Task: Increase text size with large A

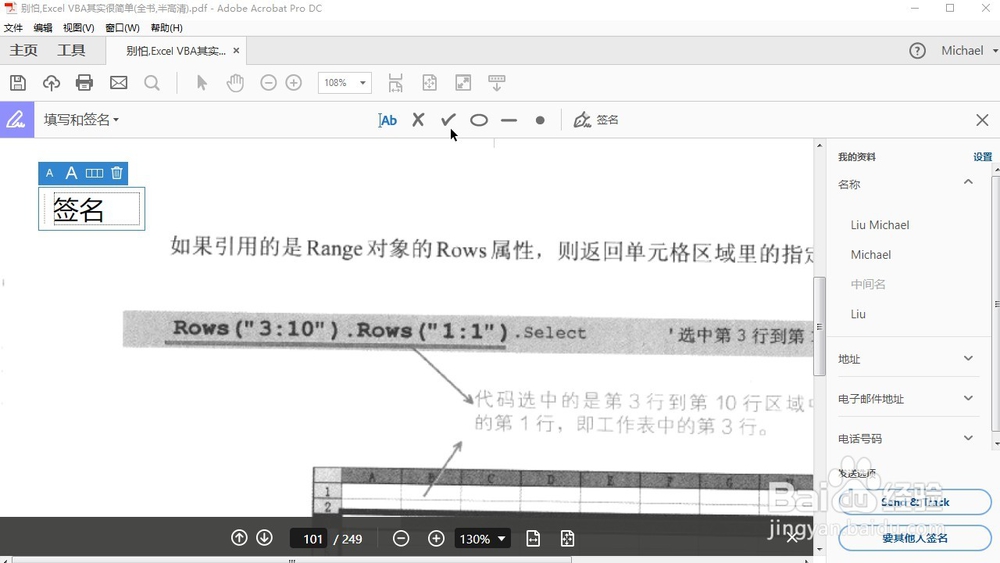Action: pos(71,173)
